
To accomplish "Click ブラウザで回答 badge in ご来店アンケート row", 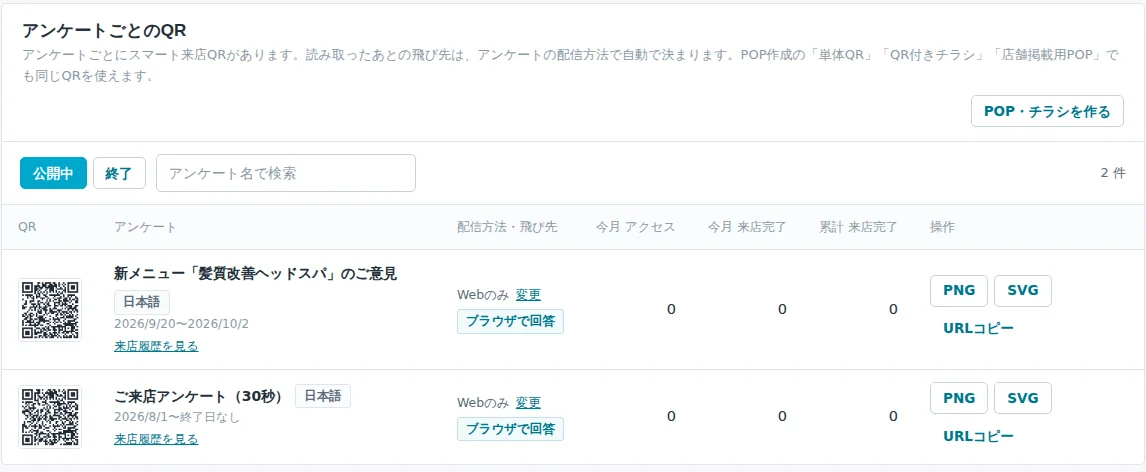I will [x=510, y=429].
